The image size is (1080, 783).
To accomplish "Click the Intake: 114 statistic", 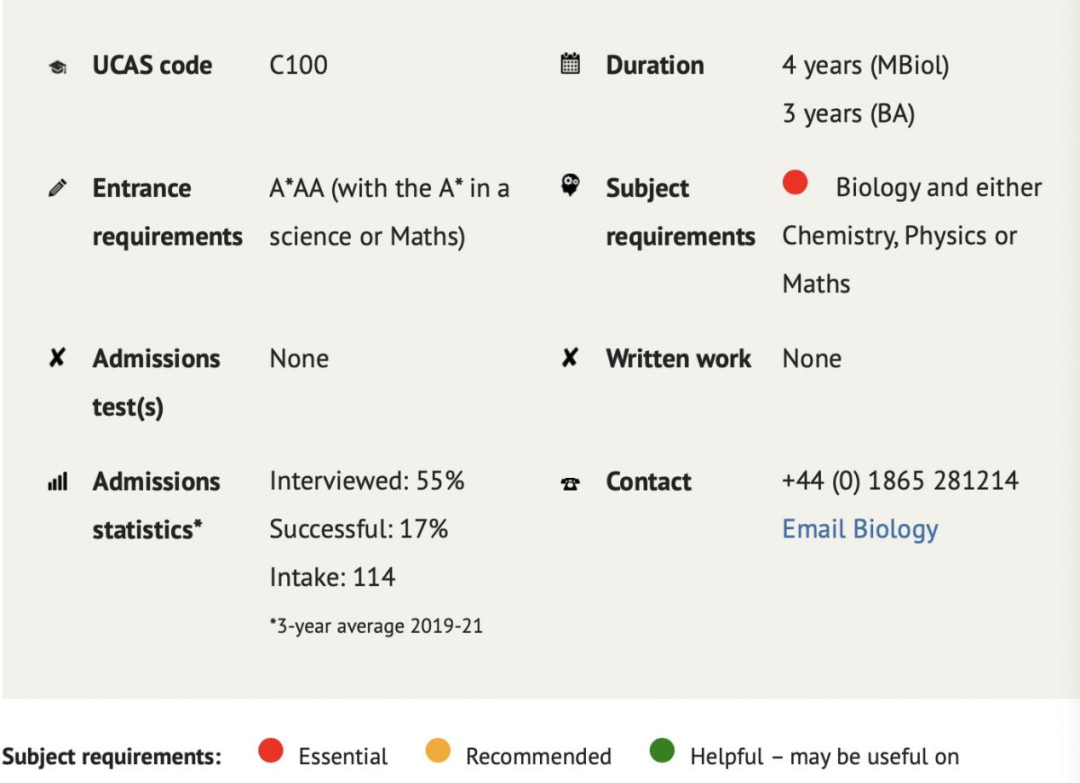I will [x=332, y=577].
